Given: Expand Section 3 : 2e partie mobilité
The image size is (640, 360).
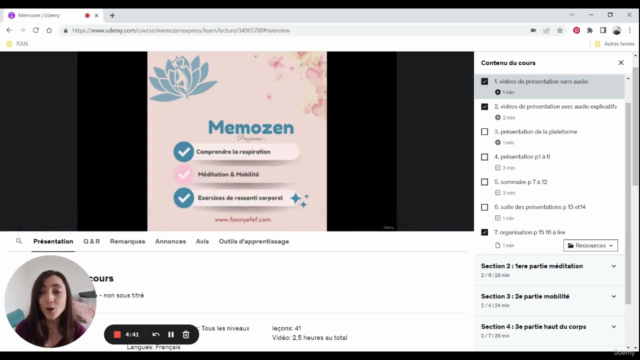Looking at the screenshot, I should pyautogui.click(x=549, y=300).
